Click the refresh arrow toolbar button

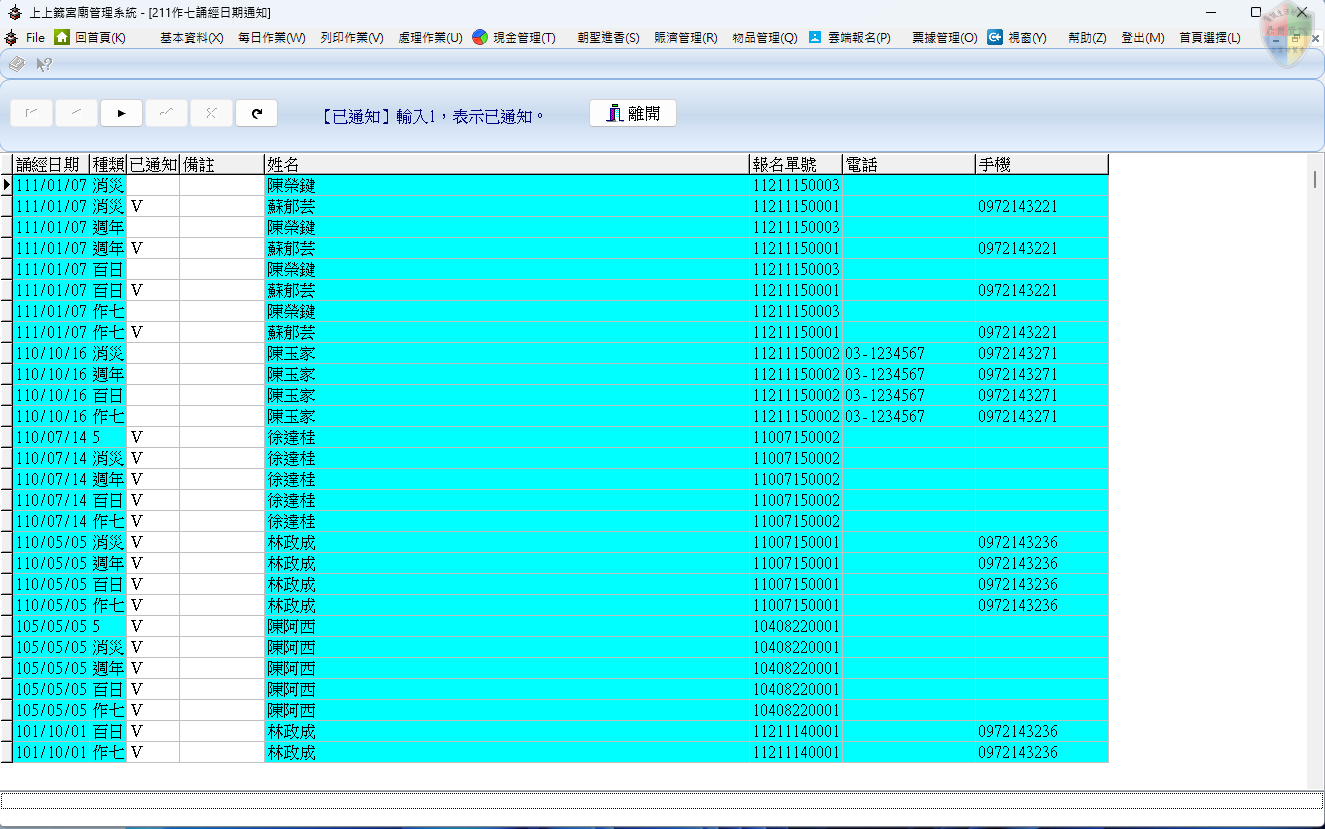tap(256, 113)
